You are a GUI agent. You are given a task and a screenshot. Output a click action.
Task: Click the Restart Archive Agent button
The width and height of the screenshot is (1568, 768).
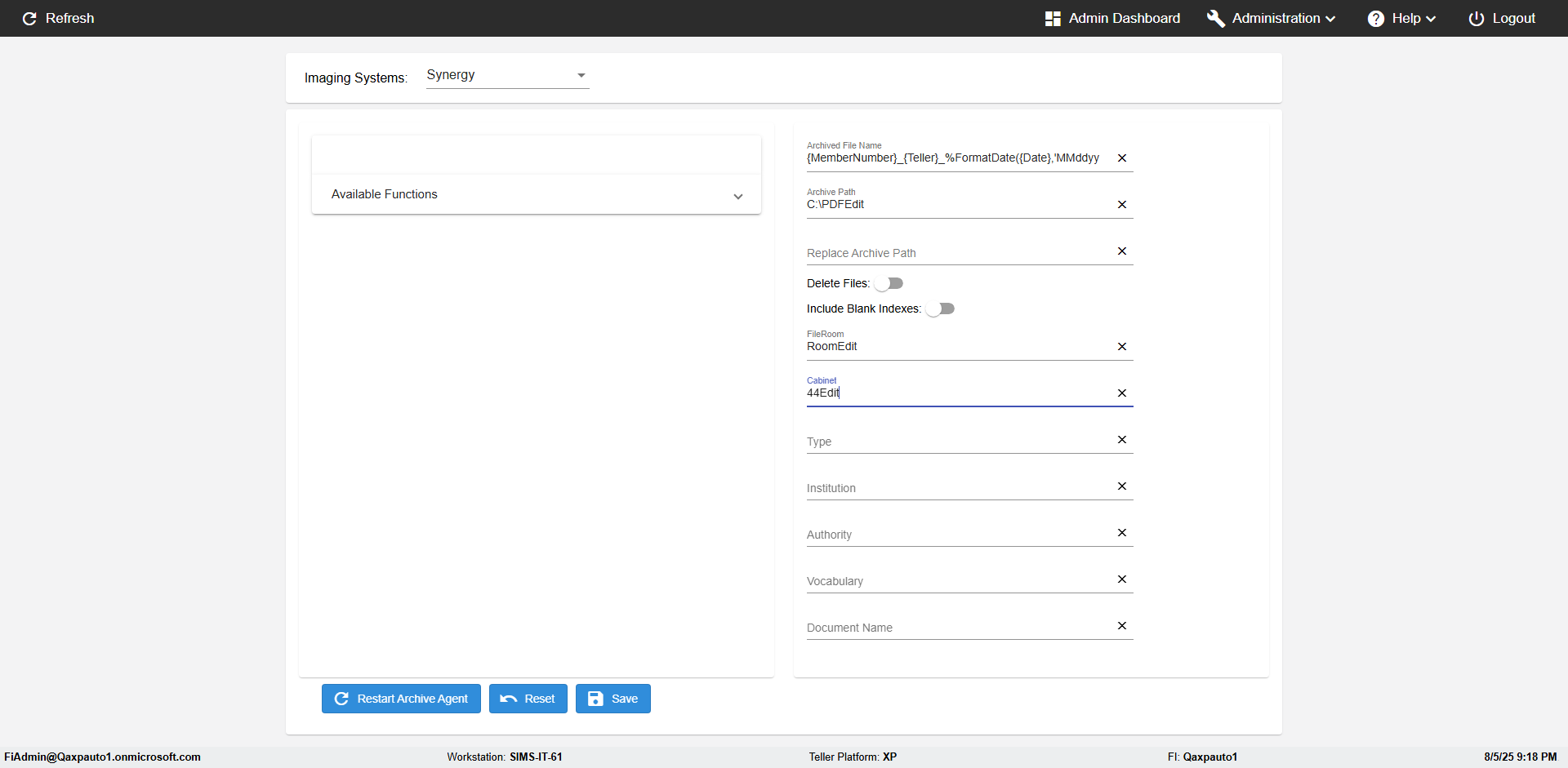coord(401,699)
